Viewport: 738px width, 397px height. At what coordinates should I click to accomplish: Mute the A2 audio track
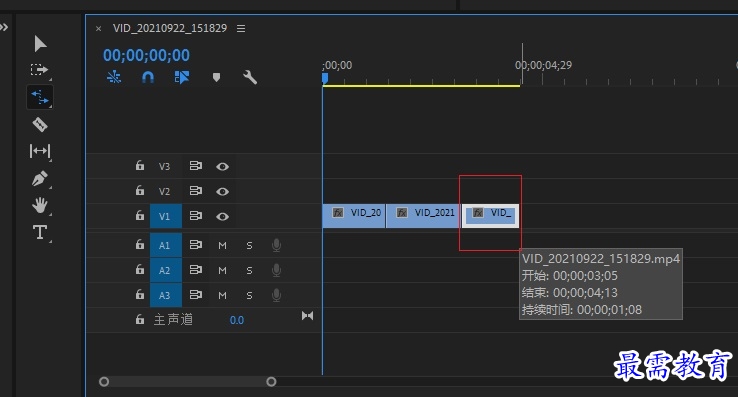point(223,270)
